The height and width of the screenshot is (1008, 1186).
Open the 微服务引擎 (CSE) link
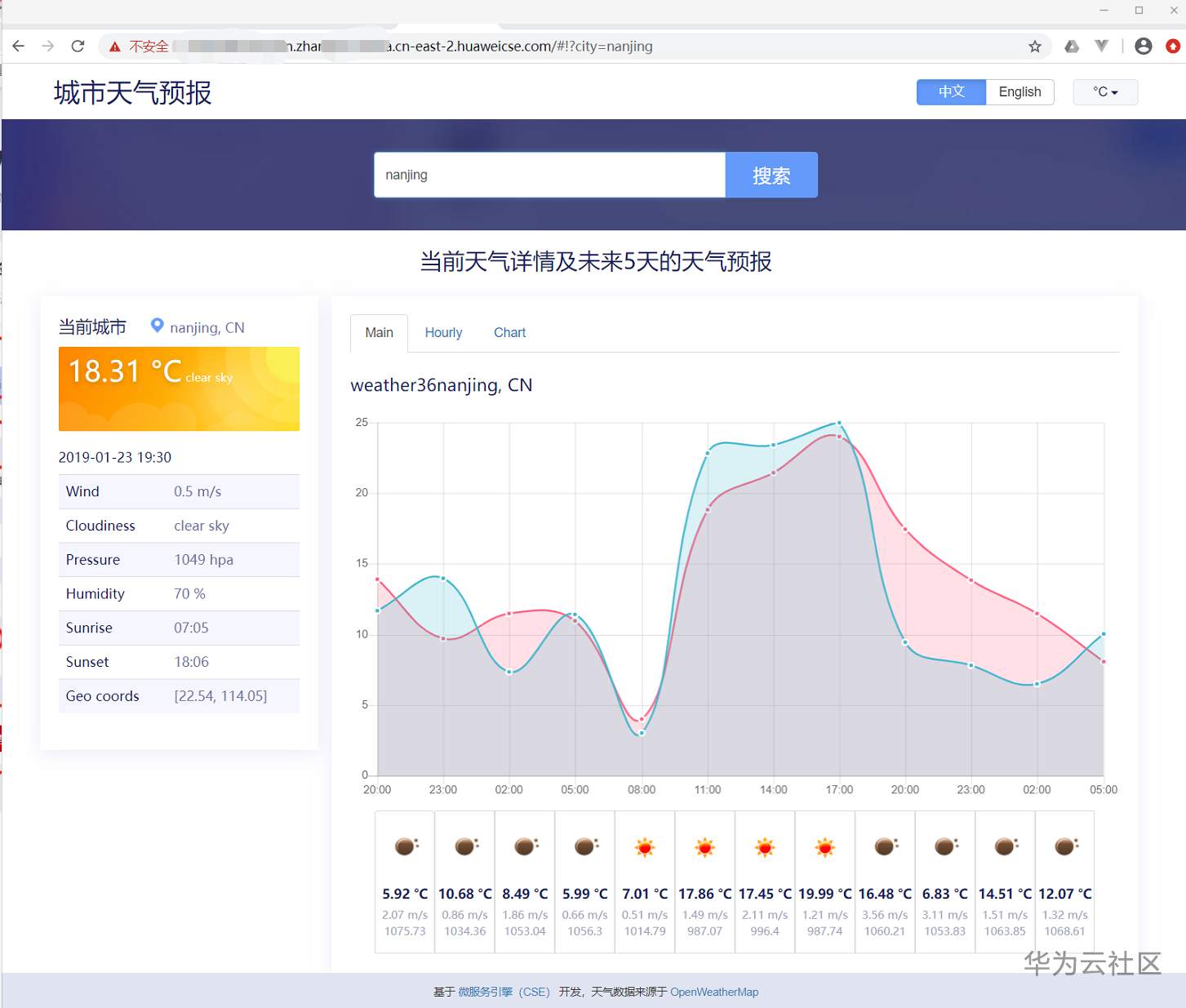click(x=504, y=992)
